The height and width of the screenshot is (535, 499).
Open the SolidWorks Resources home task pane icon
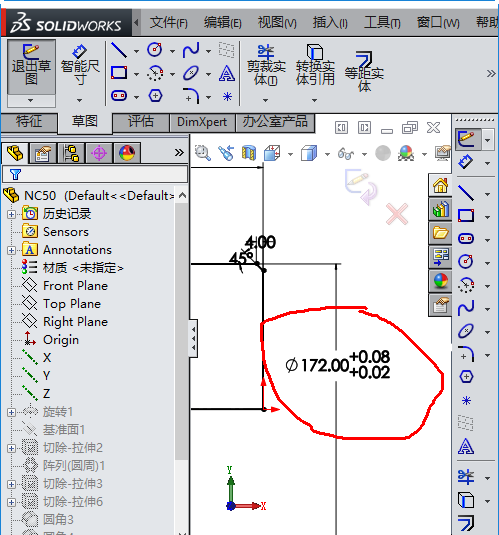(440, 185)
